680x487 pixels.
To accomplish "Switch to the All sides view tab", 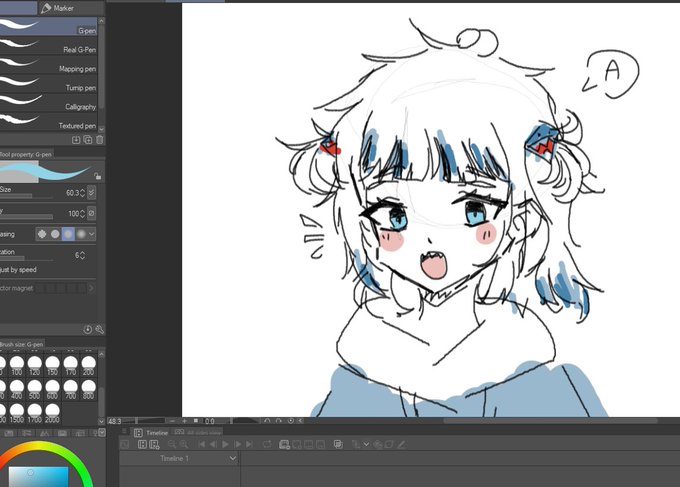I will pos(197,432).
